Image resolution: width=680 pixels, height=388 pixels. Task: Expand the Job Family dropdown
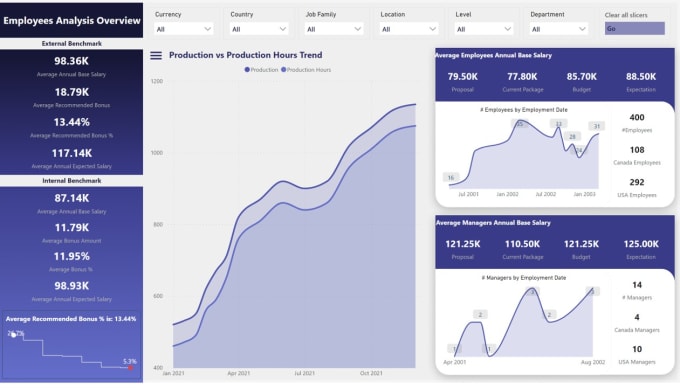point(333,29)
